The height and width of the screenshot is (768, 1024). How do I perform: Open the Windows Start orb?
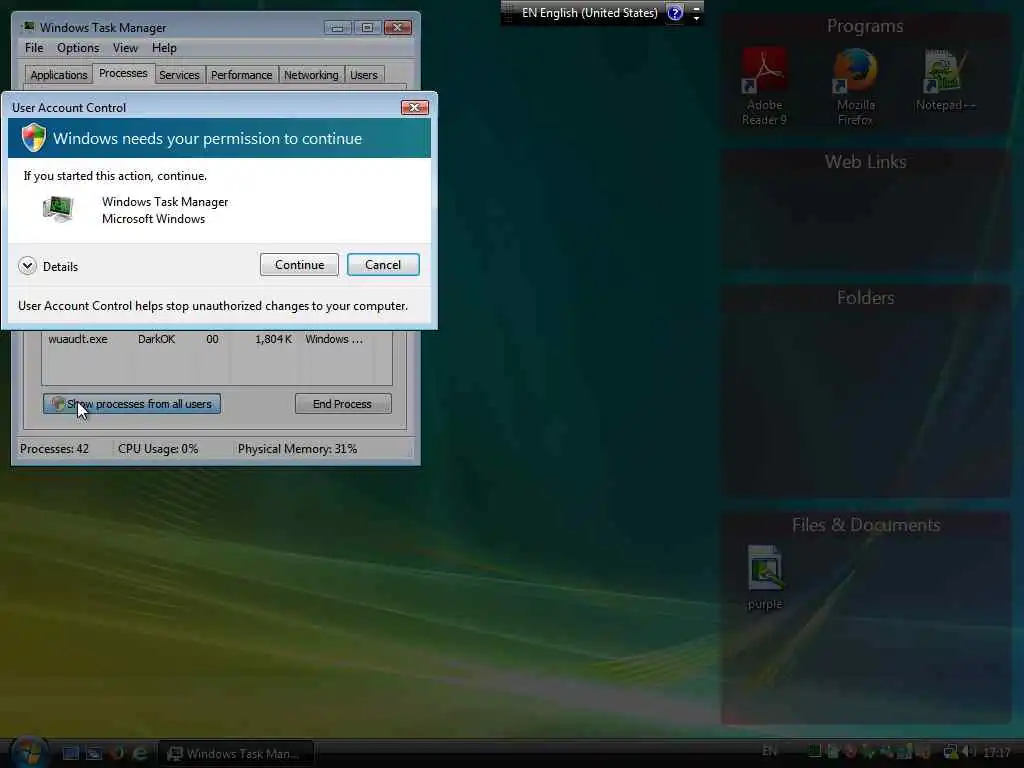coord(29,752)
